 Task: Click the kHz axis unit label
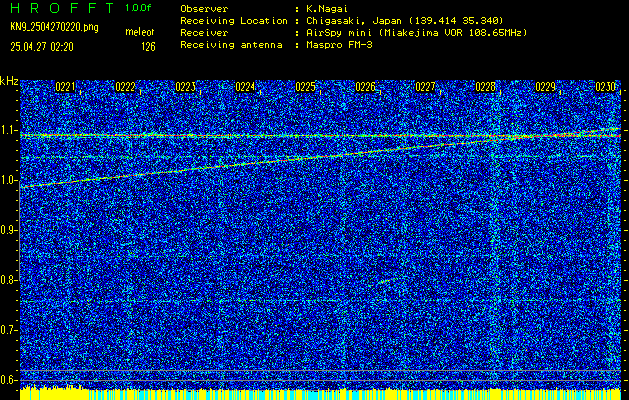[9, 81]
